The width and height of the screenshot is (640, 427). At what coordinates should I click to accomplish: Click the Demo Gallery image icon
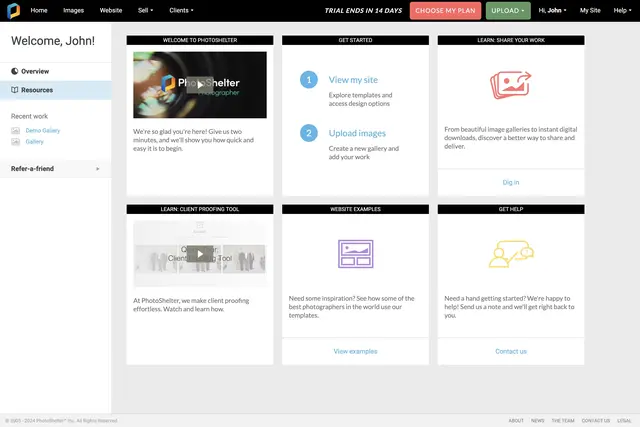(16, 131)
